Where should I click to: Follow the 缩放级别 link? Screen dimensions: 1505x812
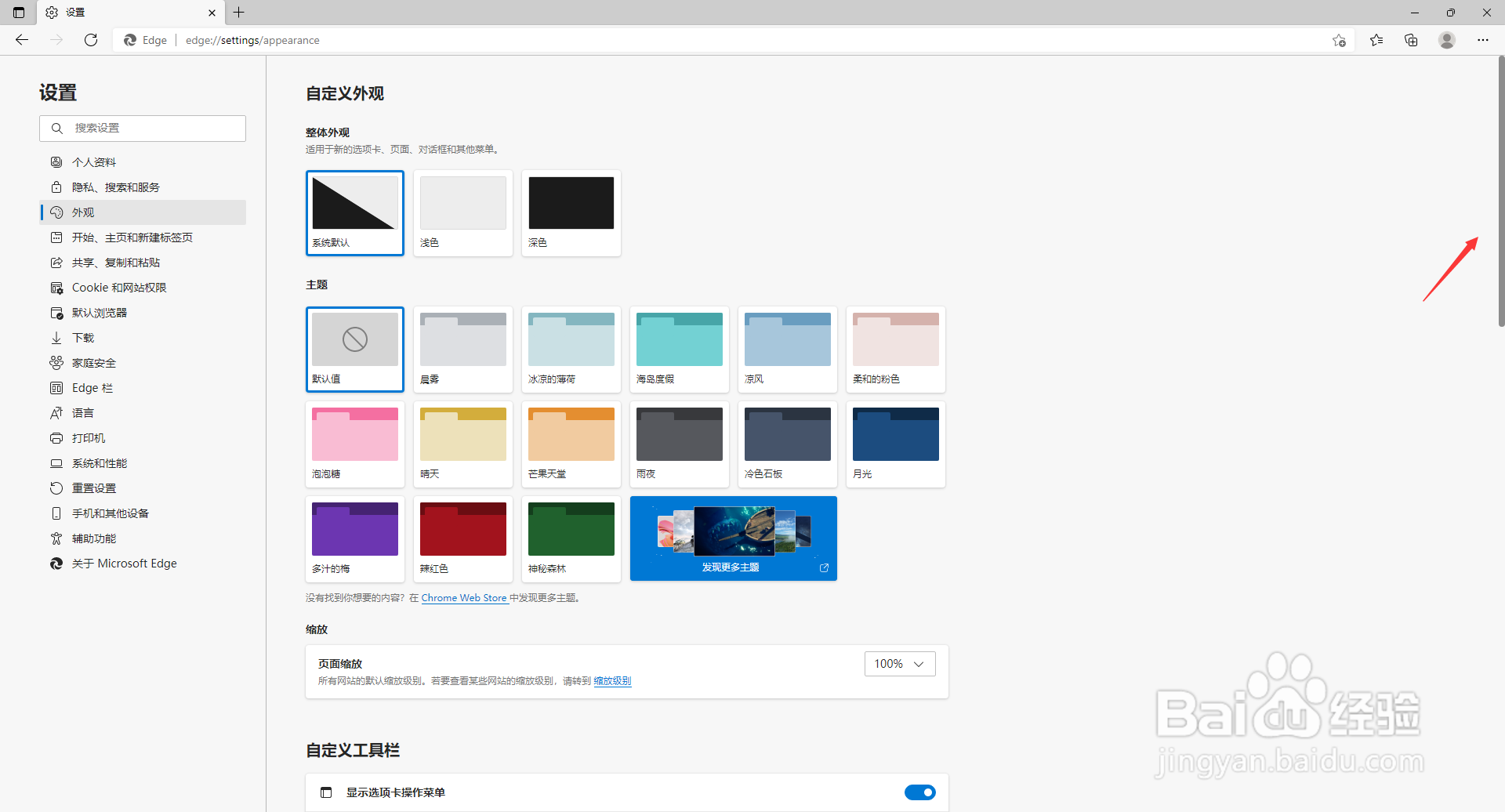pyautogui.click(x=612, y=681)
